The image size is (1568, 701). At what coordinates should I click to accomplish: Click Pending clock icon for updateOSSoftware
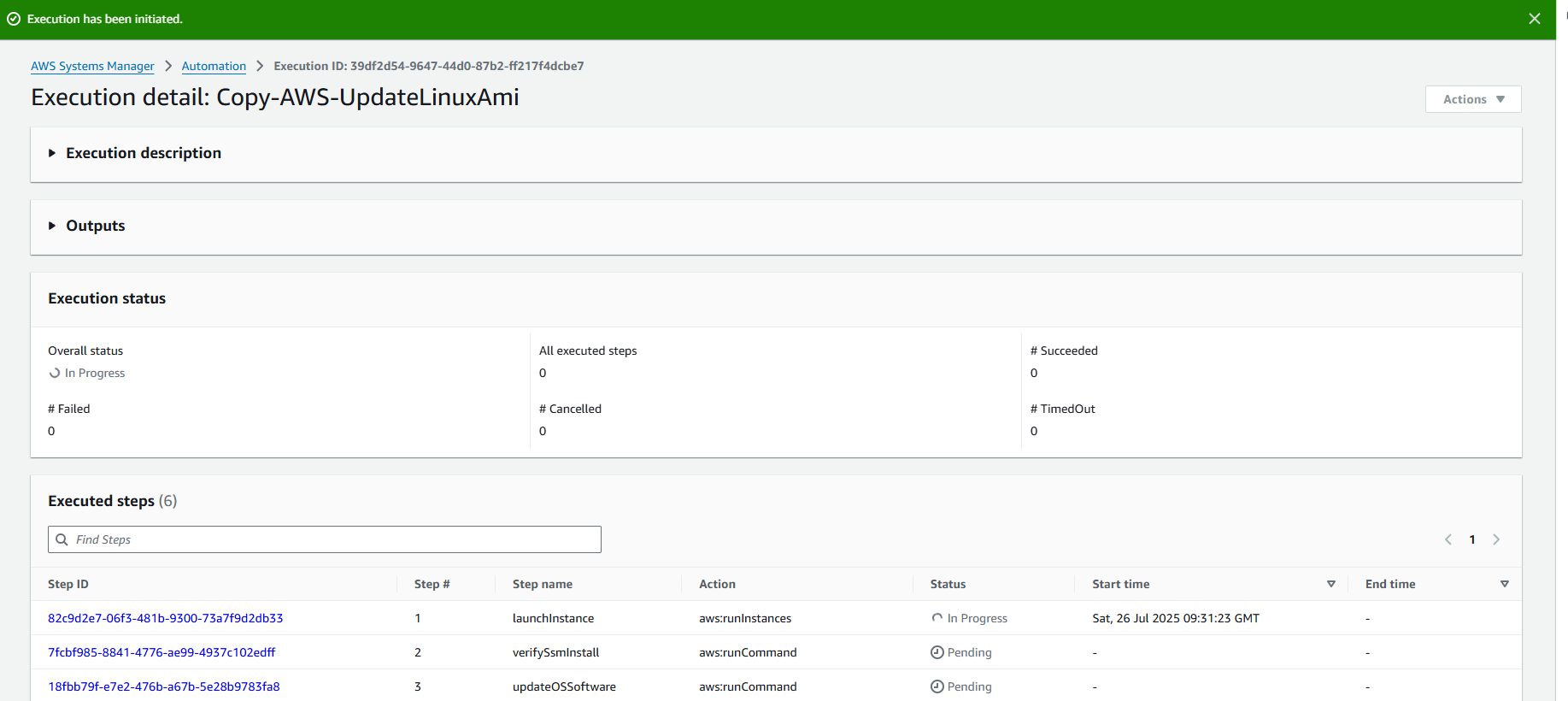(937, 686)
